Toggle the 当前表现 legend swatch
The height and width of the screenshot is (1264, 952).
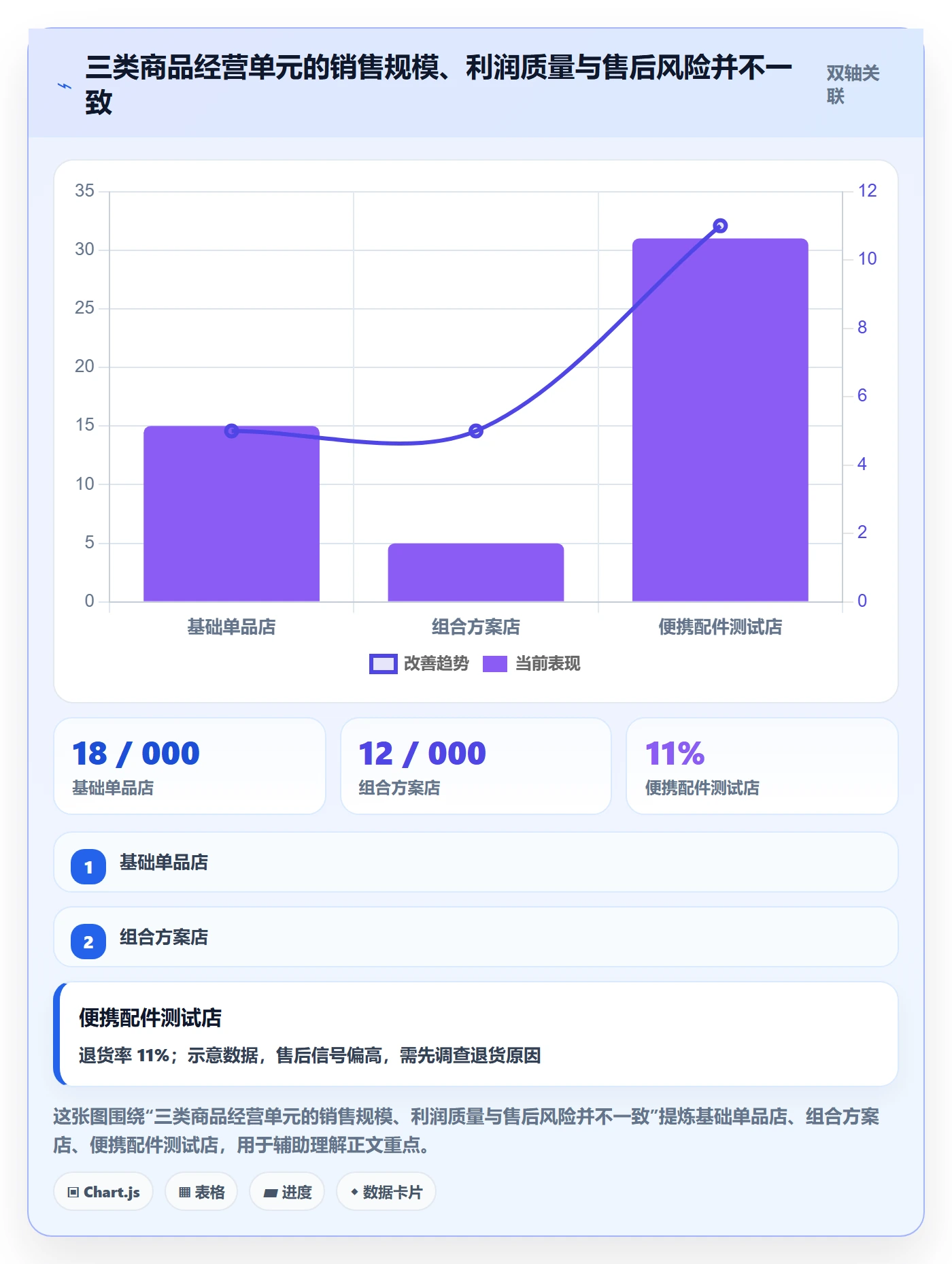coord(495,664)
